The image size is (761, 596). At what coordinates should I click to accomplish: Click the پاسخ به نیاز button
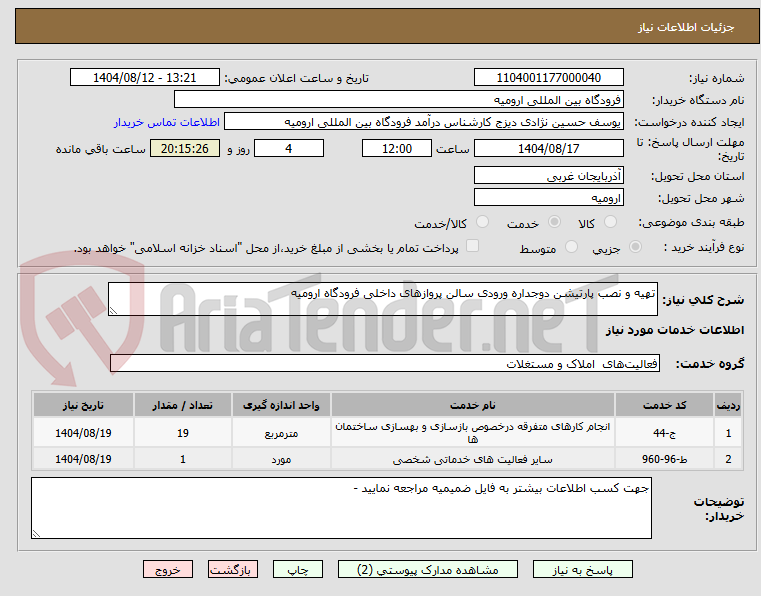pyautogui.click(x=582, y=569)
